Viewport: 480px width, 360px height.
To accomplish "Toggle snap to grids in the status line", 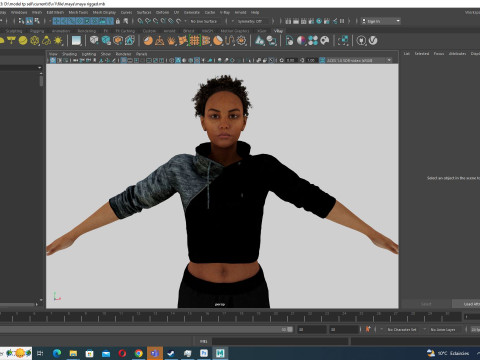I will click(x=140, y=21).
